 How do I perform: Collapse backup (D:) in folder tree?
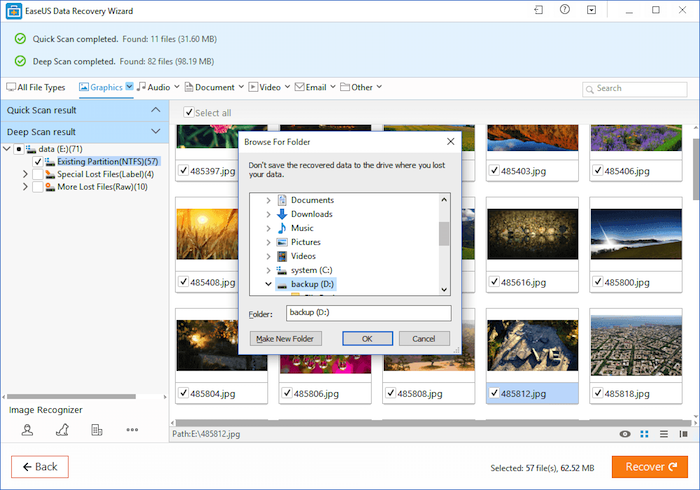click(x=268, y=284)
